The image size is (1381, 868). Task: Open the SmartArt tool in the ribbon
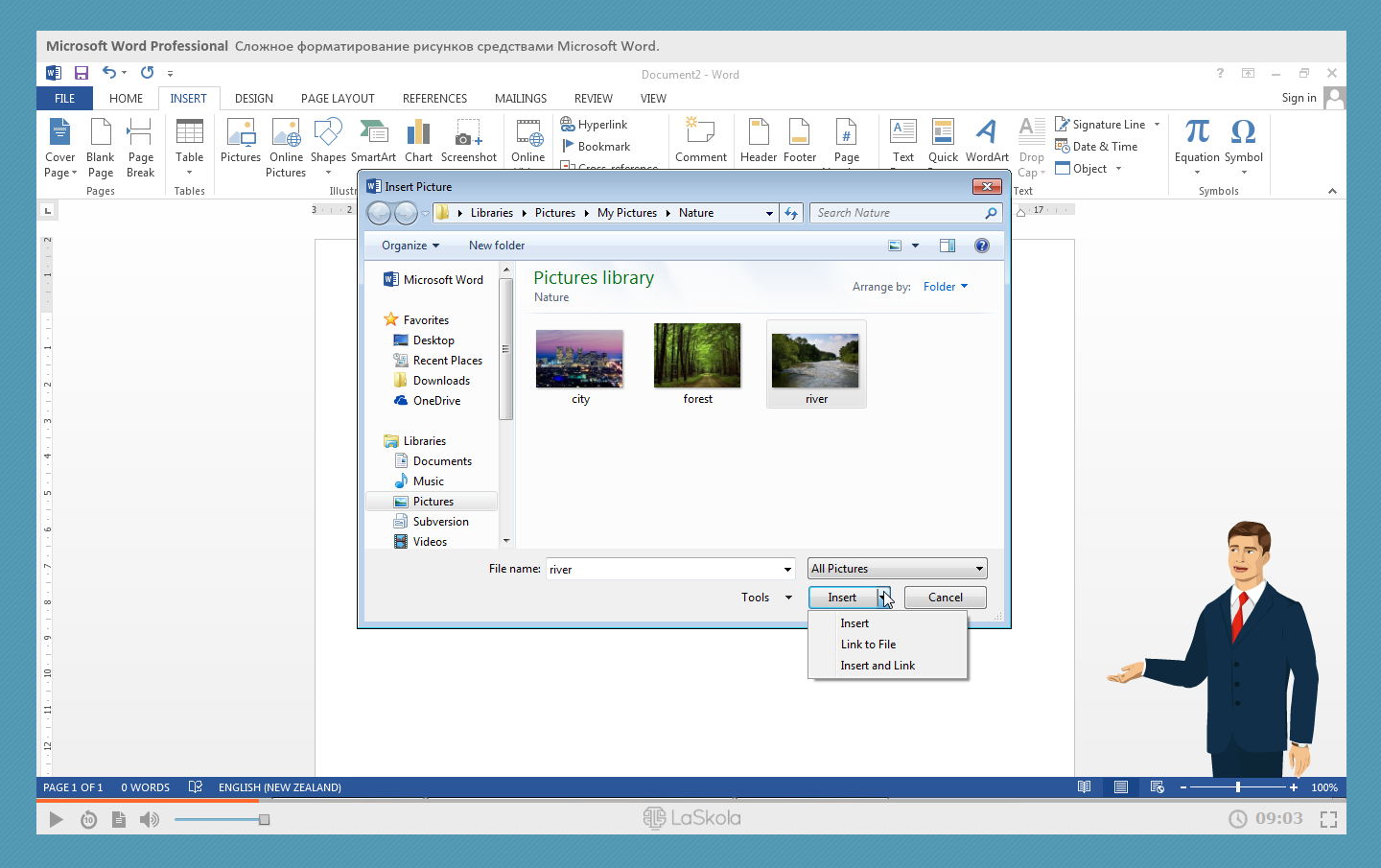point(373,140)
